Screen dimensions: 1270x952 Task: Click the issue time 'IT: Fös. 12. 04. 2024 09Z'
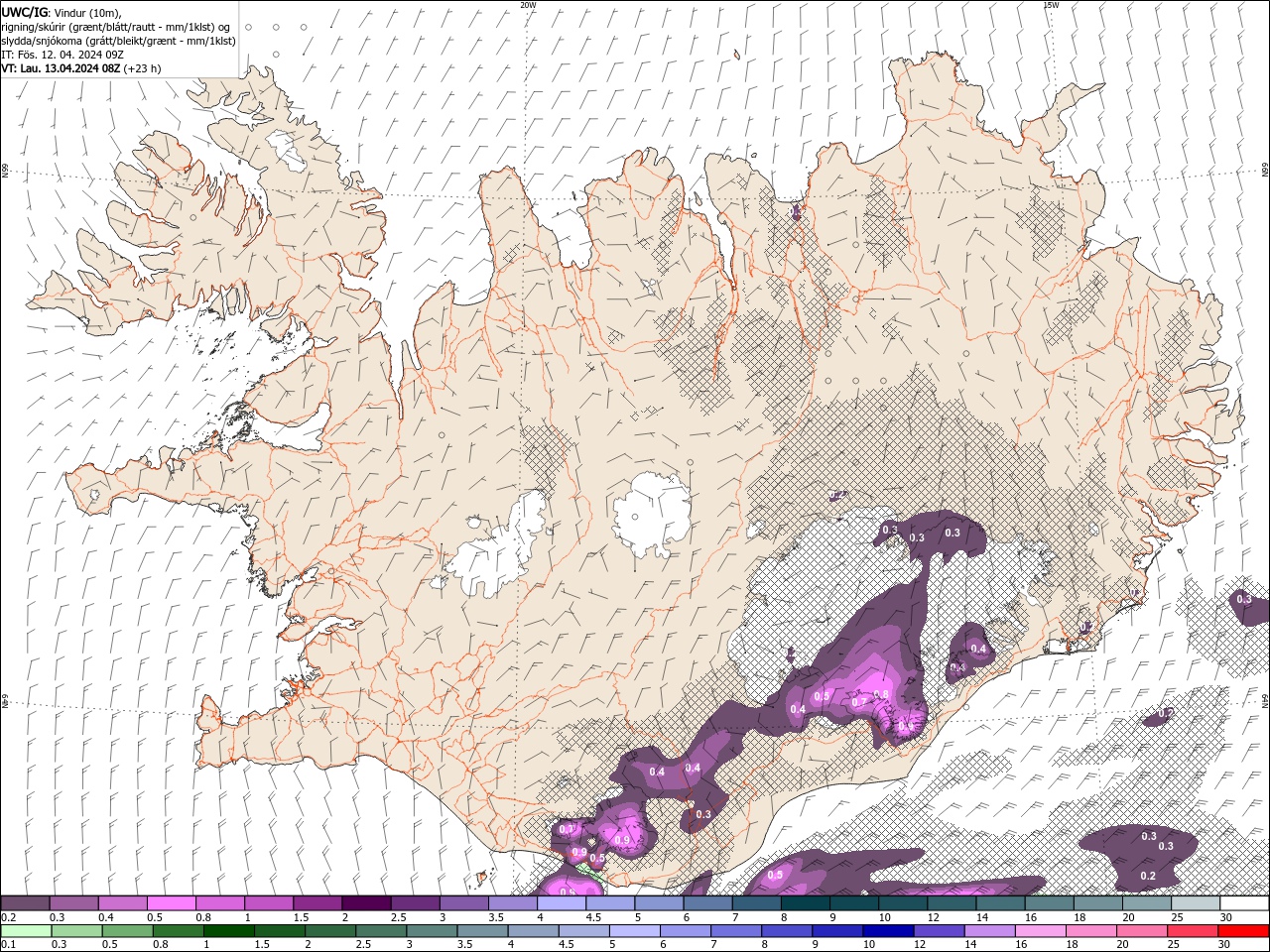pyautogui.click(x=63, y=55)
